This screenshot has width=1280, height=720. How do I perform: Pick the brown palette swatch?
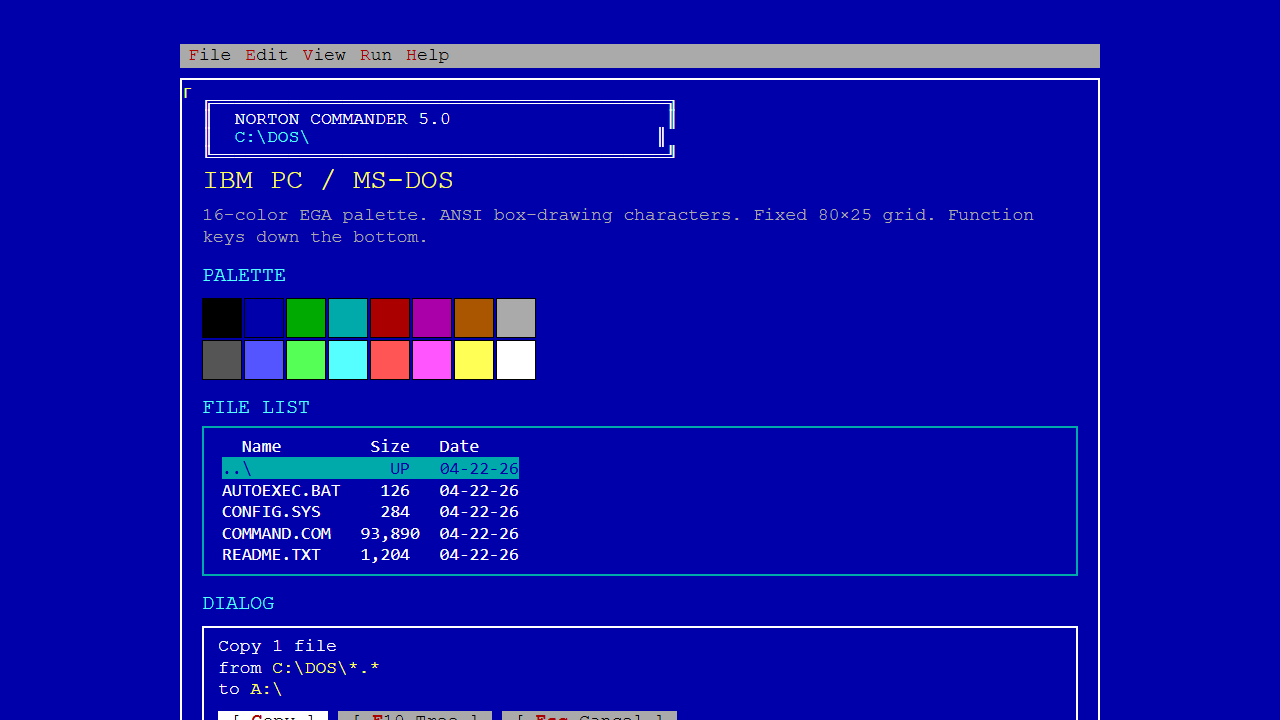474,318
